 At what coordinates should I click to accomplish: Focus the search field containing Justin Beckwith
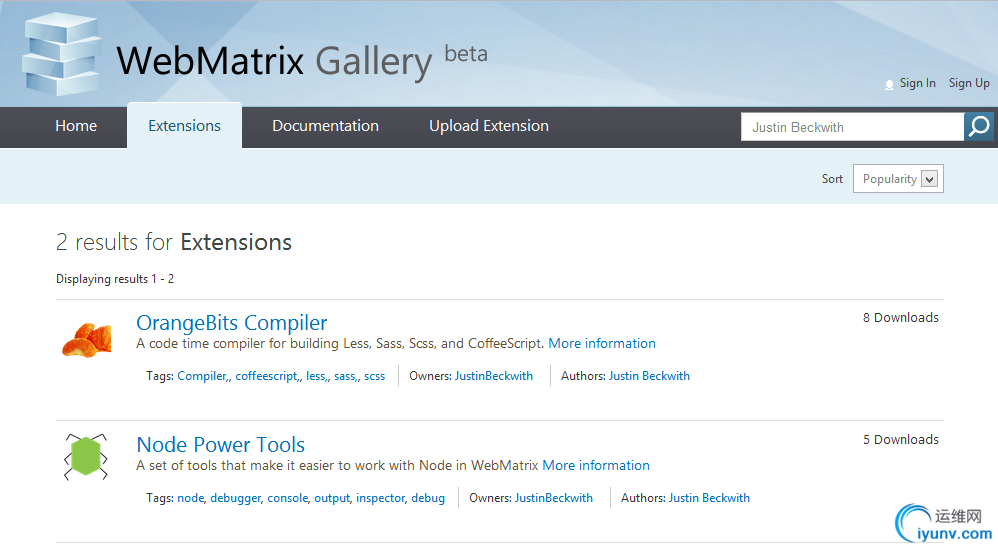852,127
